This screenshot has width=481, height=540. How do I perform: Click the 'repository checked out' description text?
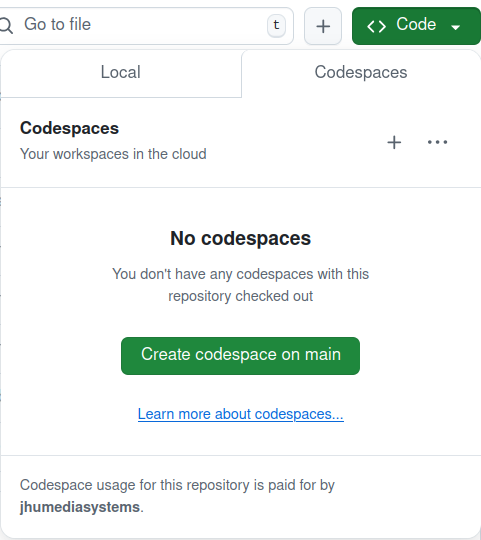pos(240,296)
